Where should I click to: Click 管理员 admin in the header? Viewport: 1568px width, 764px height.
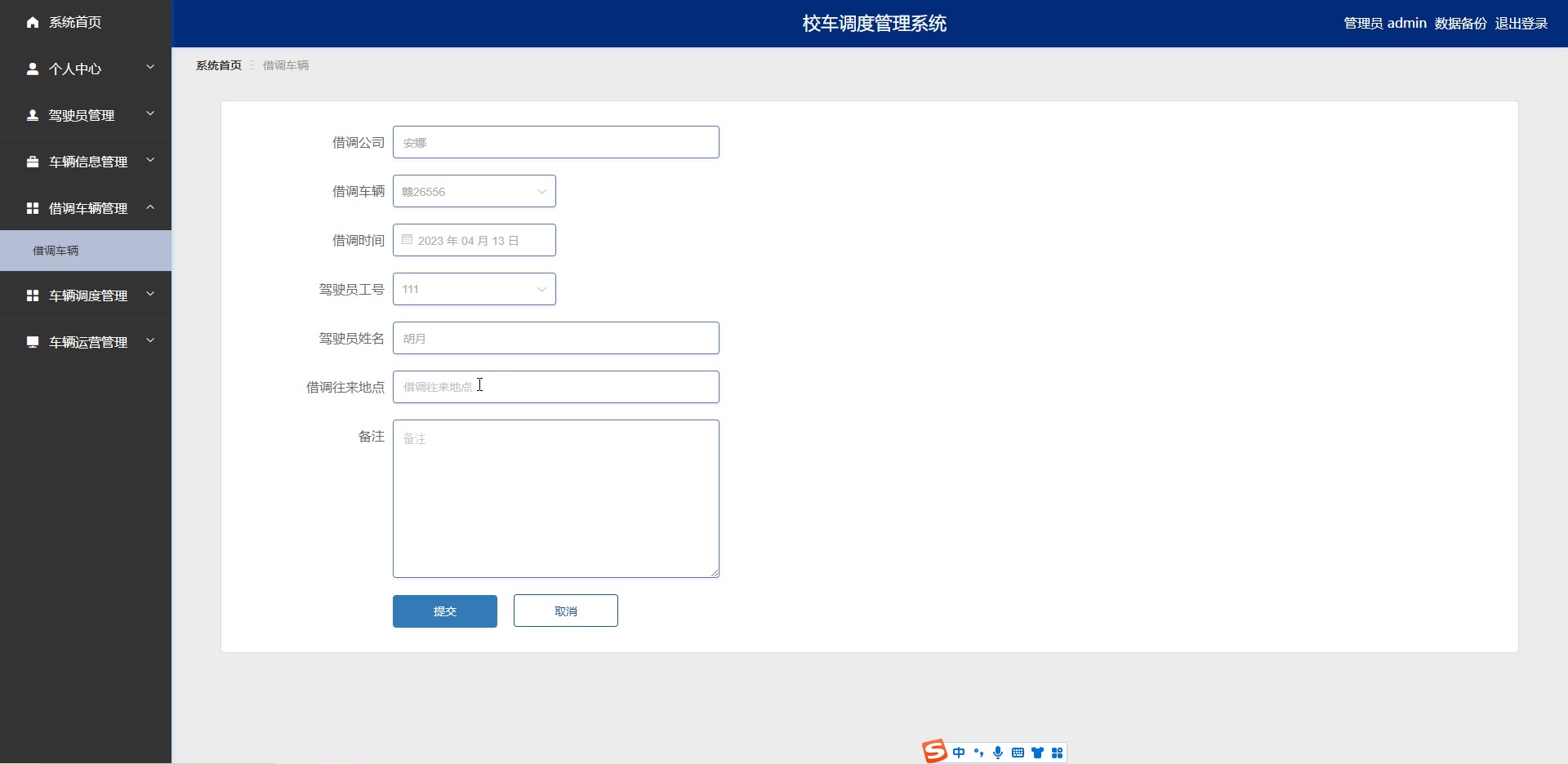click(x=1385, y=24)
